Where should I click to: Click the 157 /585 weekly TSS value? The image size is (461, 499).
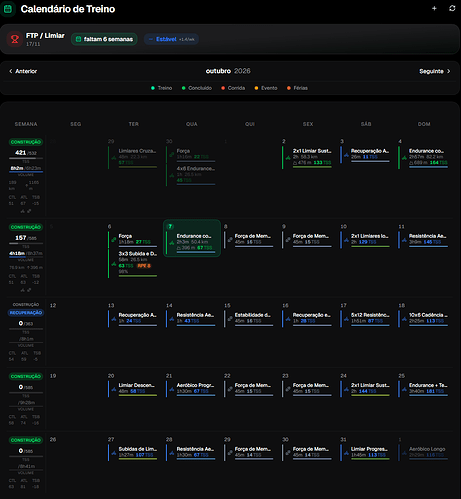click(26, 238)
